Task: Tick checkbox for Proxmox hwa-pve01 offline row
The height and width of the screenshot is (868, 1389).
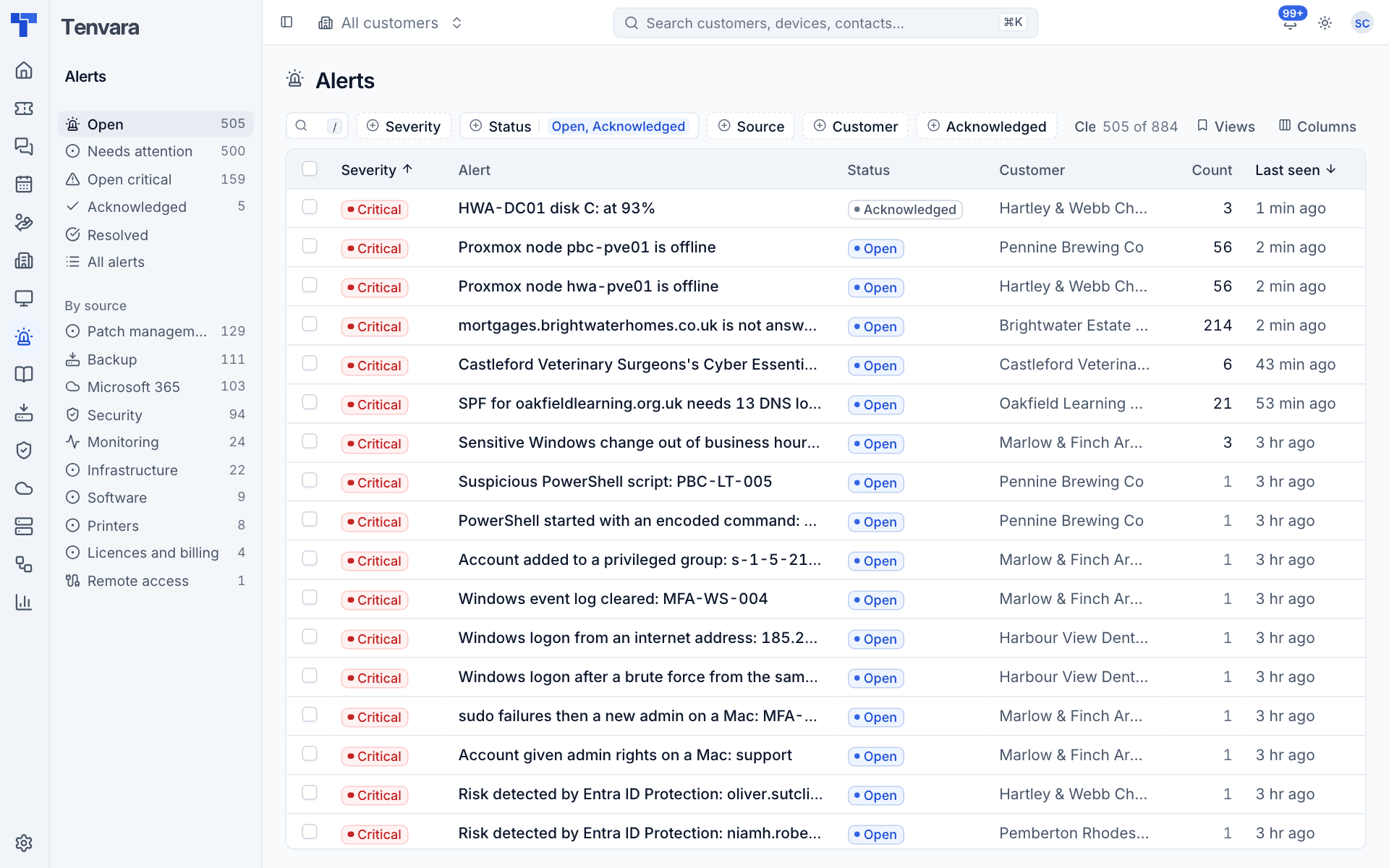Action: [310, 285]
